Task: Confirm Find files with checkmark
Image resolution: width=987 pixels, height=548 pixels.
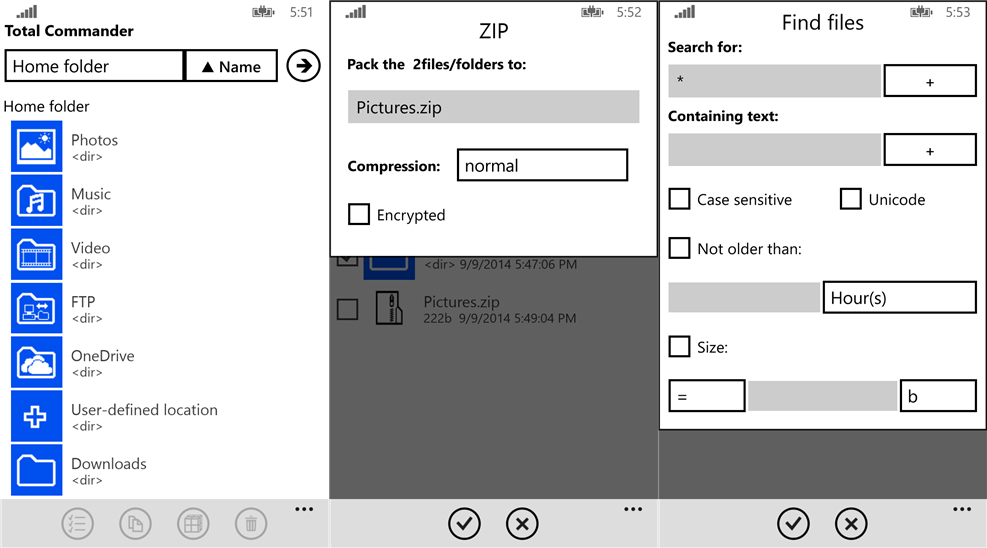Action: 793,523
